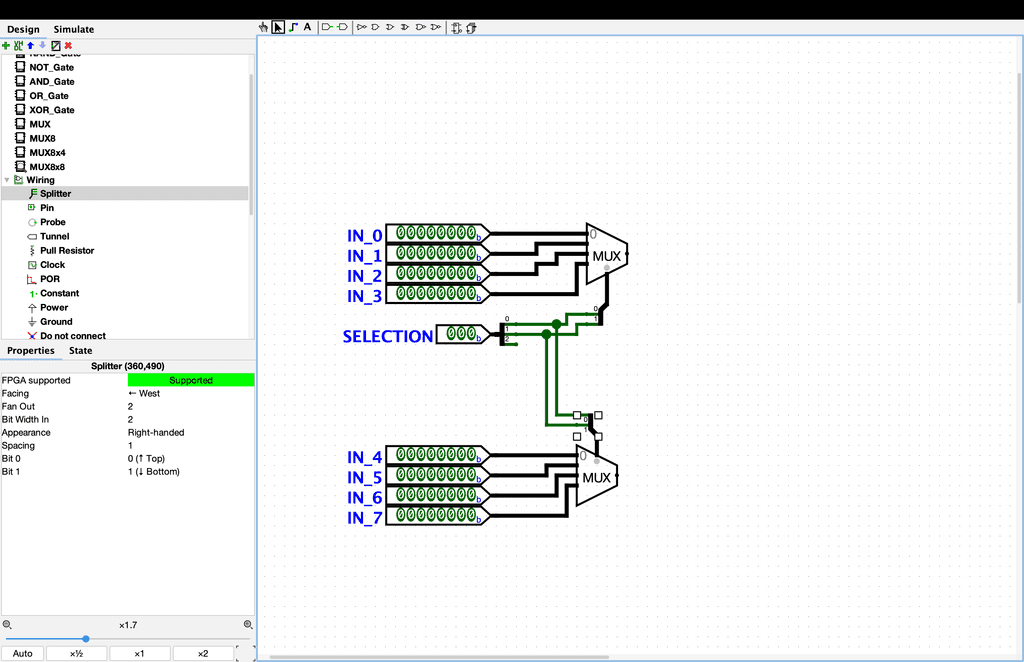Select the MUX8x4 circuit in tree
Image resolution: width=1024 pixels, height=662 pixels.
47,153
